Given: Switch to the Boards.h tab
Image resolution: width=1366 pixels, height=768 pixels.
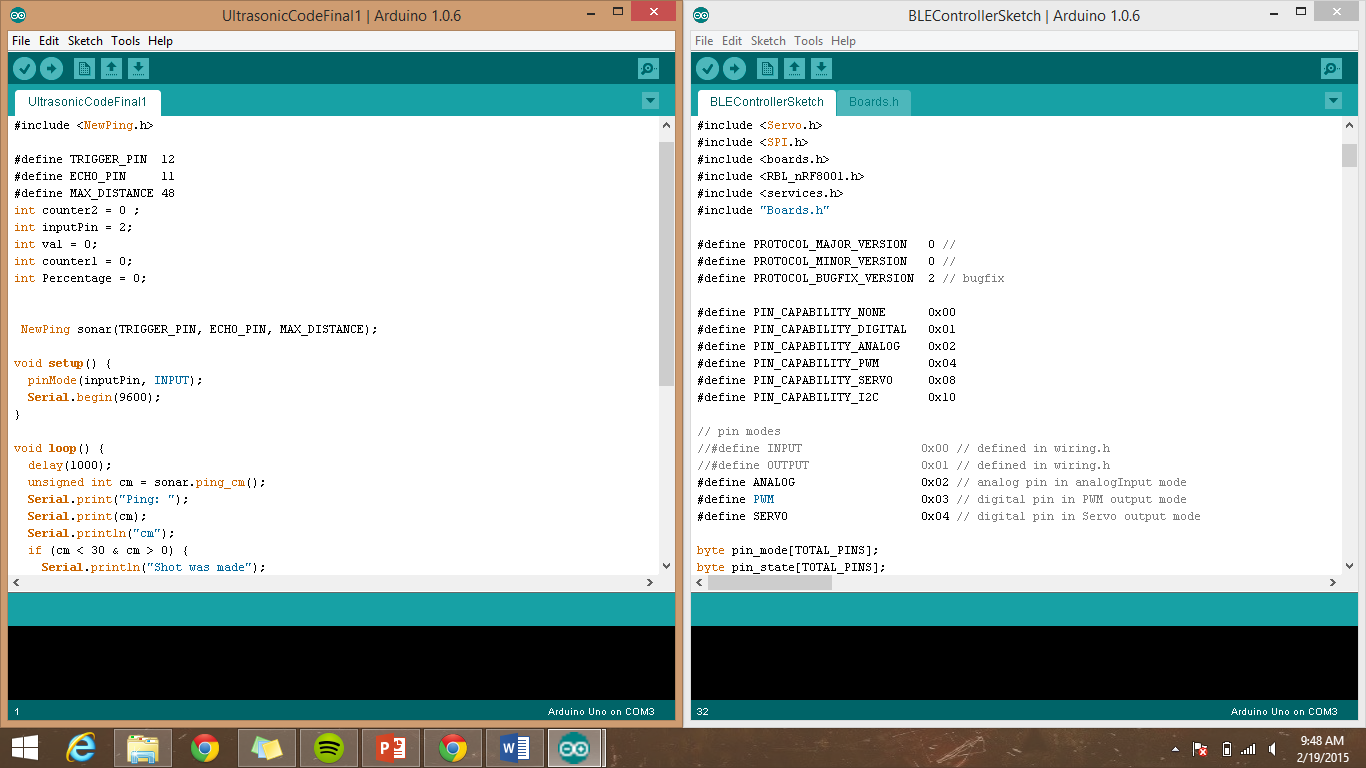Looking at the screenshot, I should pyautogui.click(x=874, y=102).
